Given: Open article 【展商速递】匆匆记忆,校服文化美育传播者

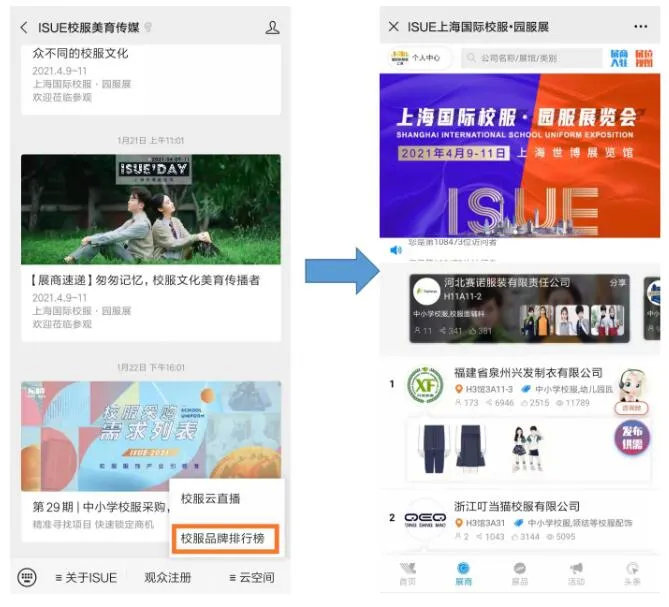Looking at the screenshot, I should pyautogui.click(x=145, y=280).
